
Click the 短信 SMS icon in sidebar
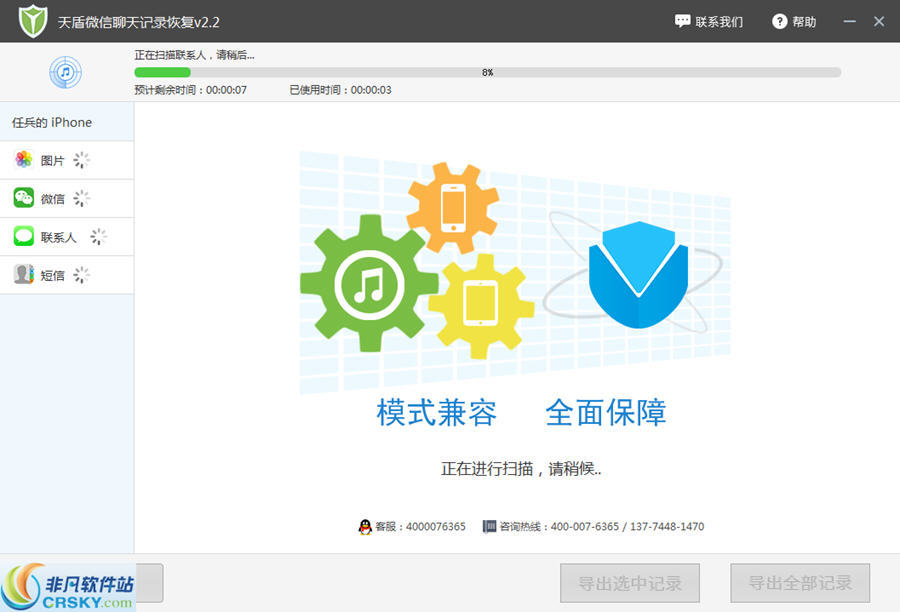[x=22, y=275]
